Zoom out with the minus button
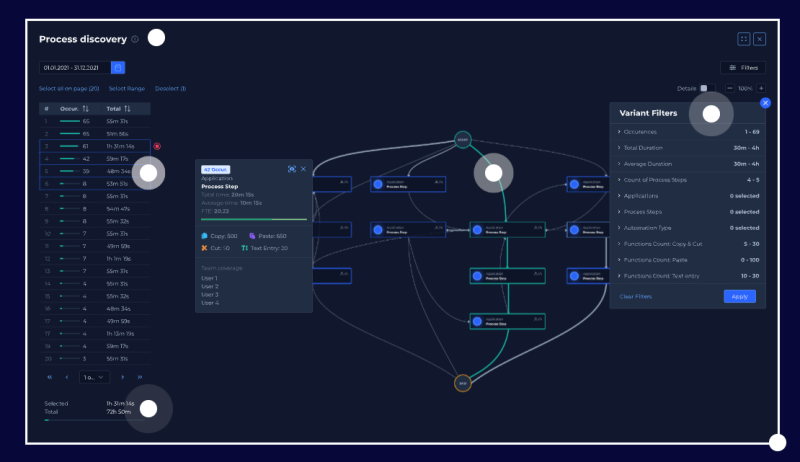Screen dimensions: 800x462 click(730, 88)
